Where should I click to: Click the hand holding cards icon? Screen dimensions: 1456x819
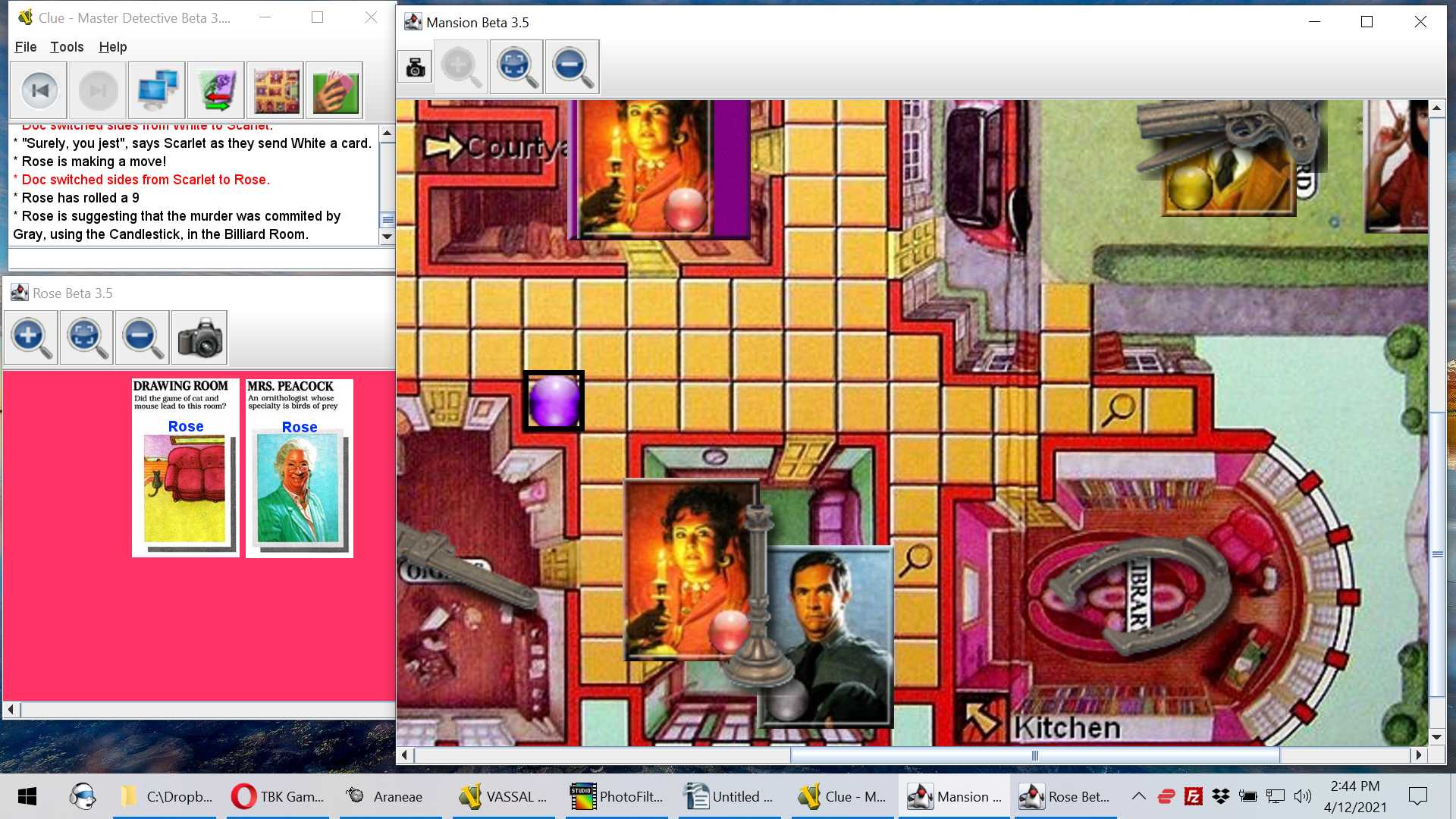335,91
